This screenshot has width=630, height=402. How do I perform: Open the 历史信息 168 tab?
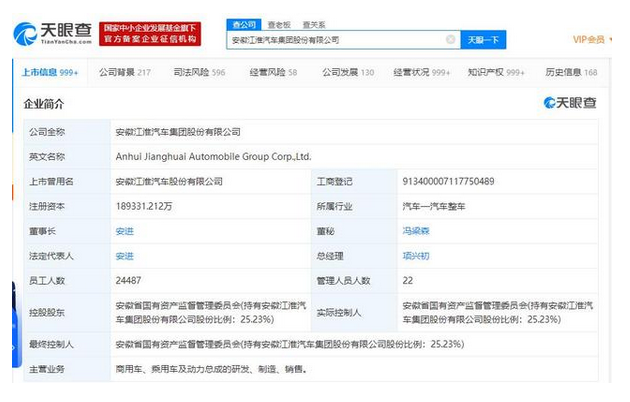(571, 73)
